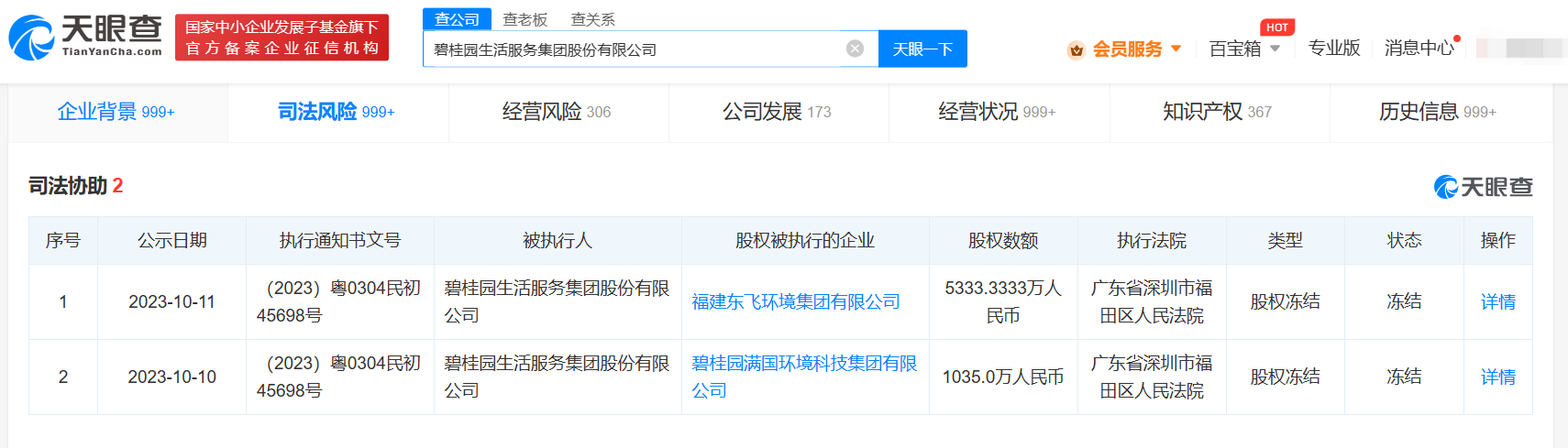The height and width of the screenshot is (448, 1568).
Task: Select the date cell 2023-10-10
Action: point(172,377)
